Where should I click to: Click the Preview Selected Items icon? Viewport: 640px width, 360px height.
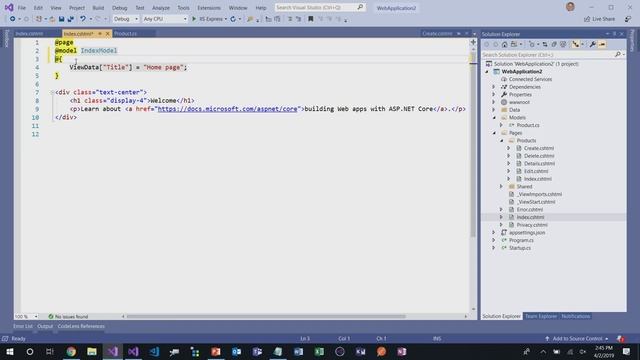pyautogui.click(x=602, y=44)
